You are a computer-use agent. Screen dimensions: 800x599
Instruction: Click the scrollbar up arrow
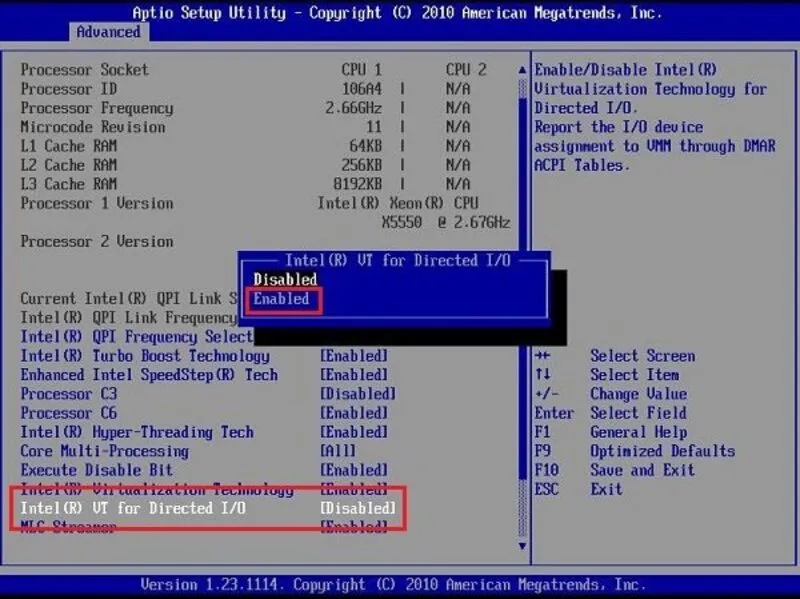point(521,70)
